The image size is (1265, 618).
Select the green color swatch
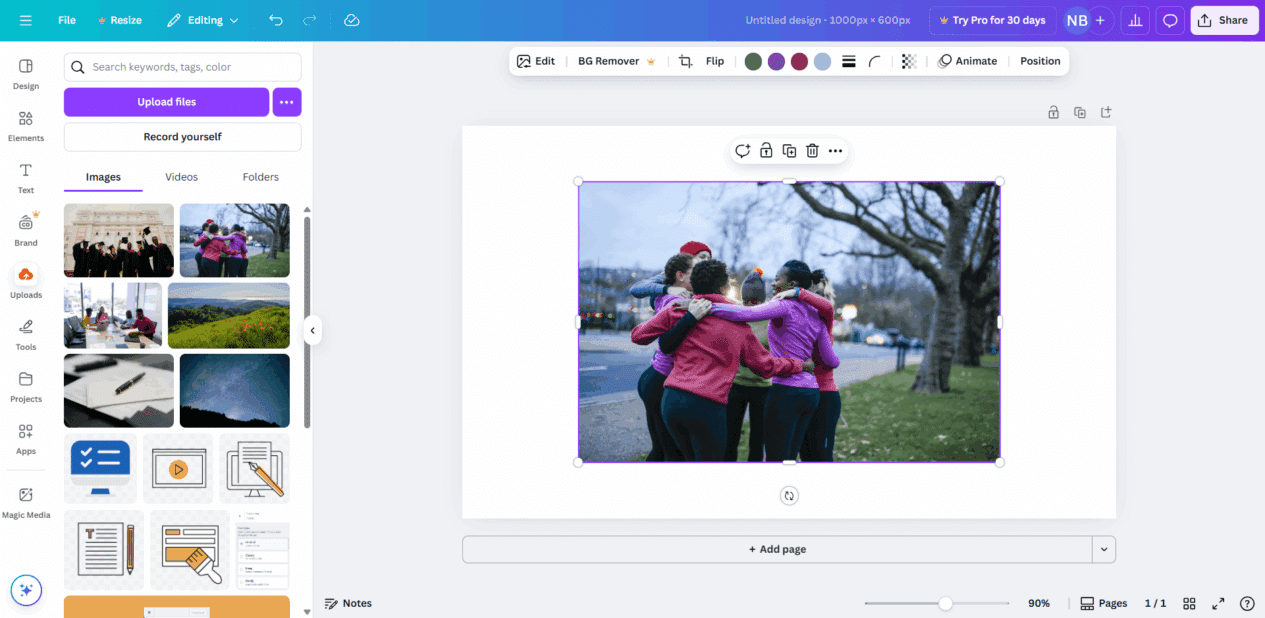[753, 61]
